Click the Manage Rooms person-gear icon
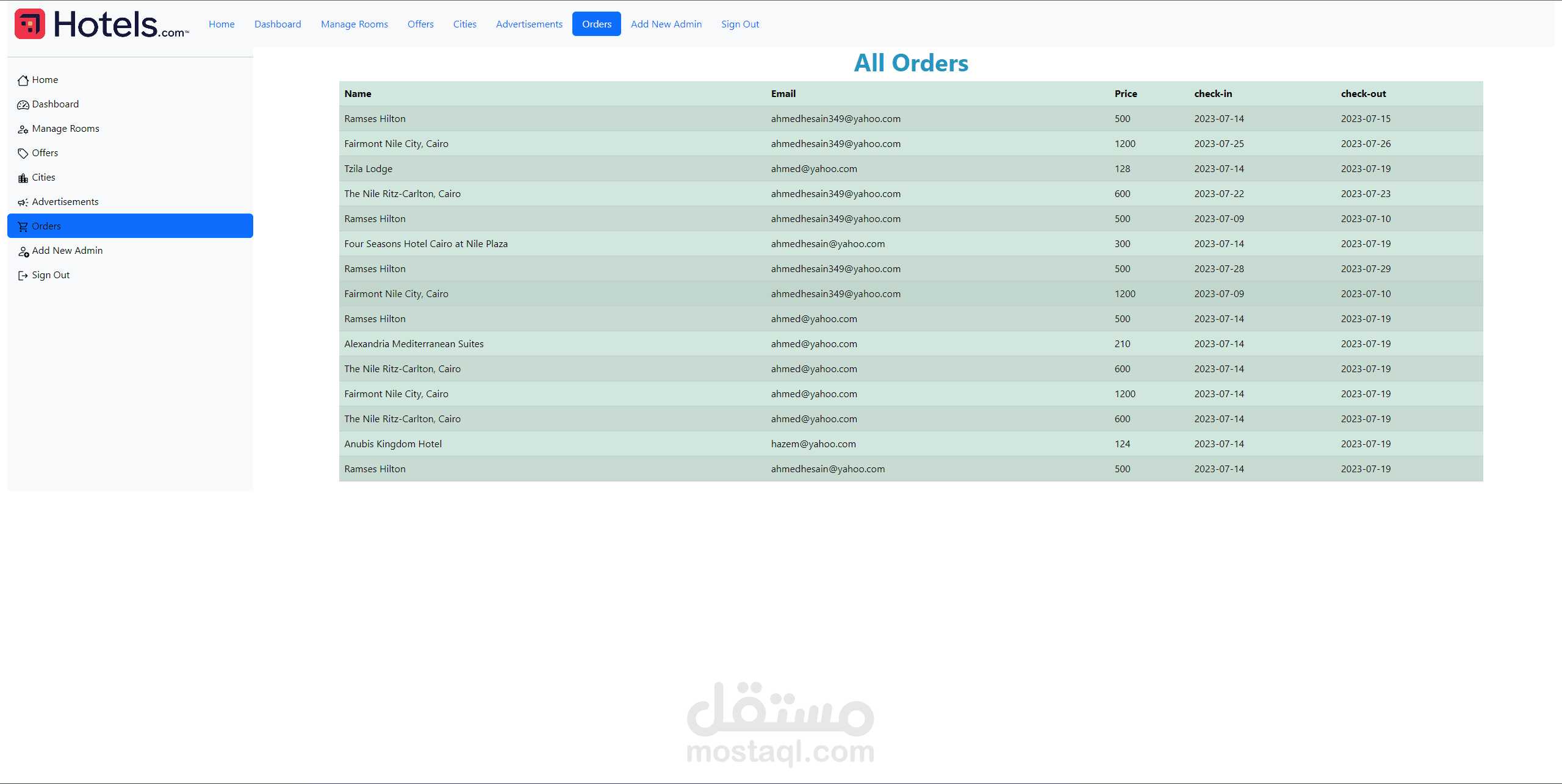Screen dimensions: 1562x784 click(x=23, y=129)
